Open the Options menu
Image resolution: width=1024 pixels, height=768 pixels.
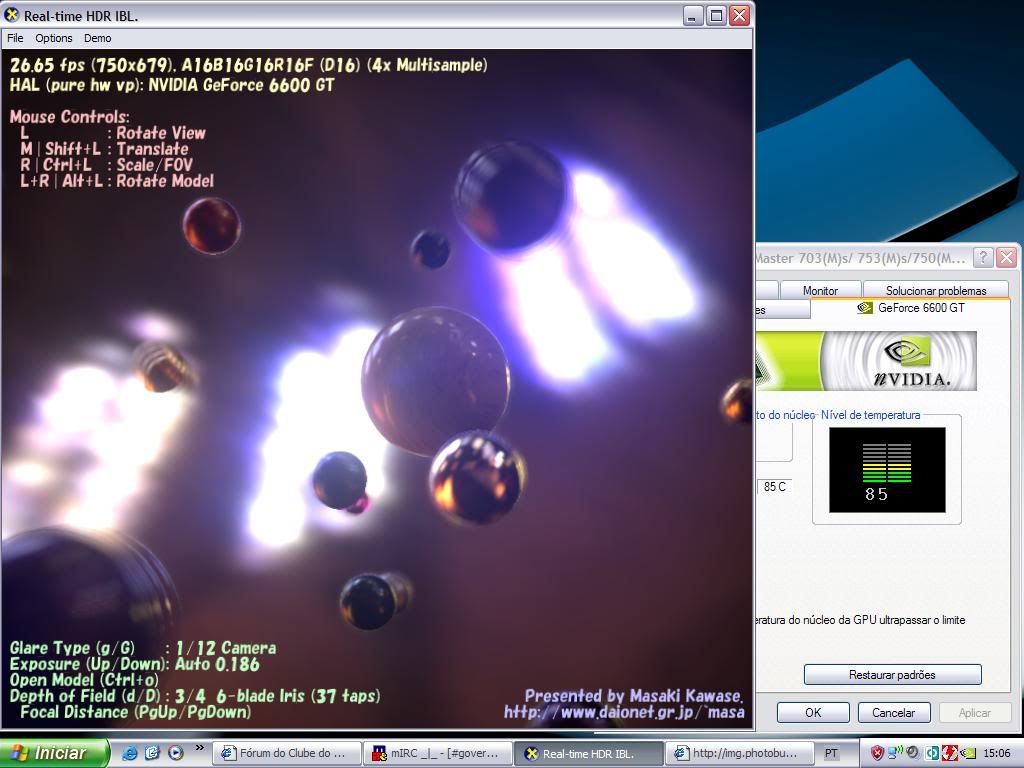click(x=54, y=38)
